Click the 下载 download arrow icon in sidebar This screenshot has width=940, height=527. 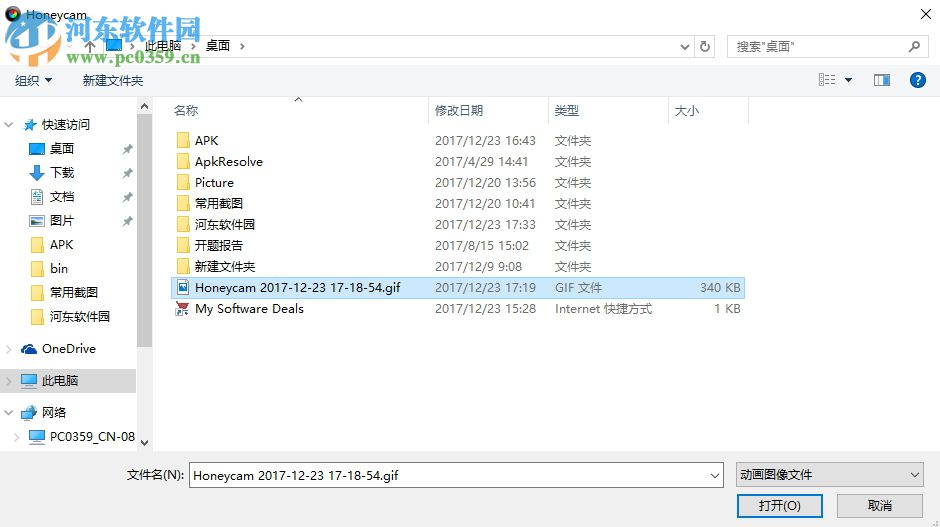[37, 173]
